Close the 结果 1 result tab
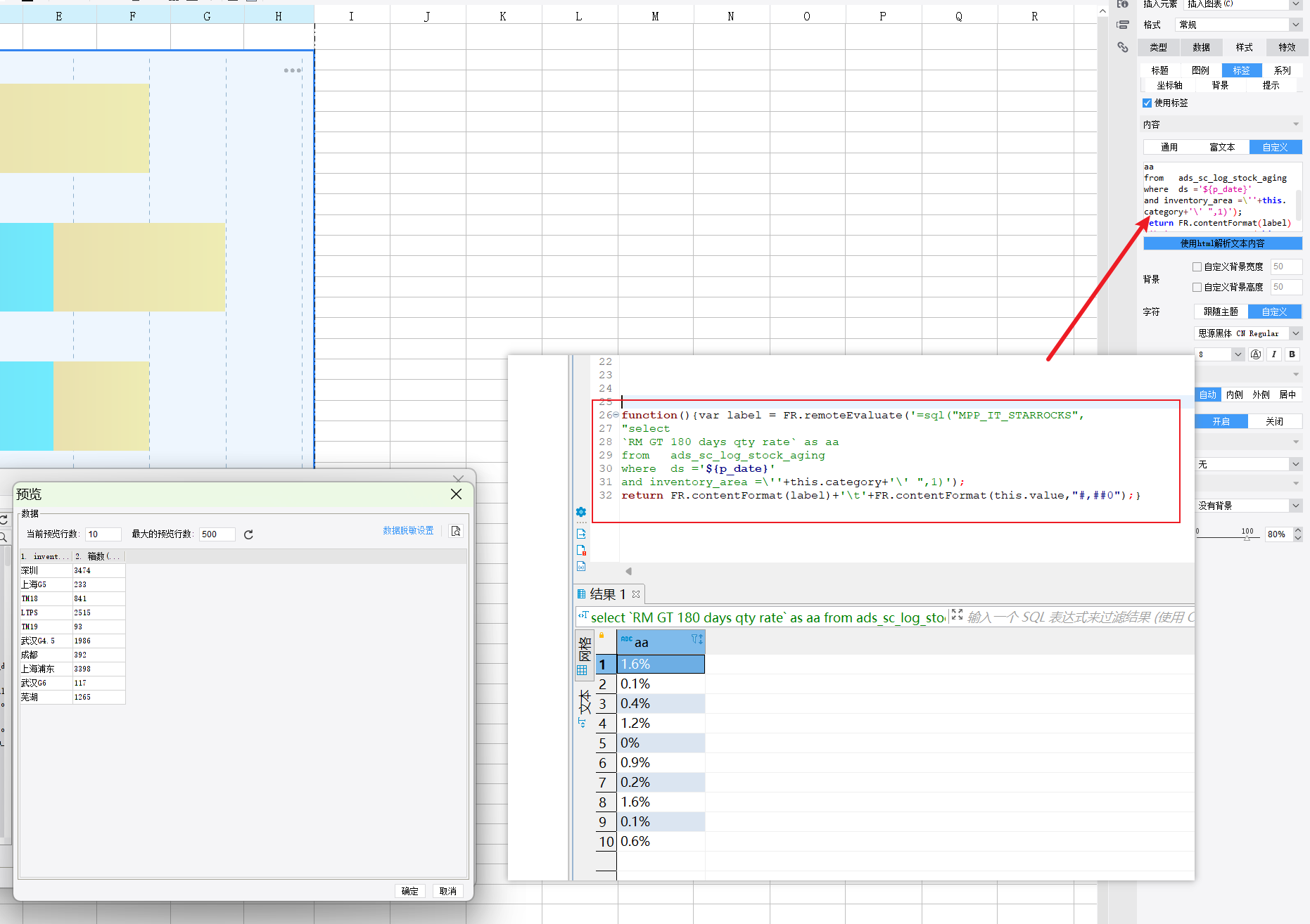Image resolution: width=1310 pixels, height=924 pixels. pyautogui.click(x=636, y=594)
